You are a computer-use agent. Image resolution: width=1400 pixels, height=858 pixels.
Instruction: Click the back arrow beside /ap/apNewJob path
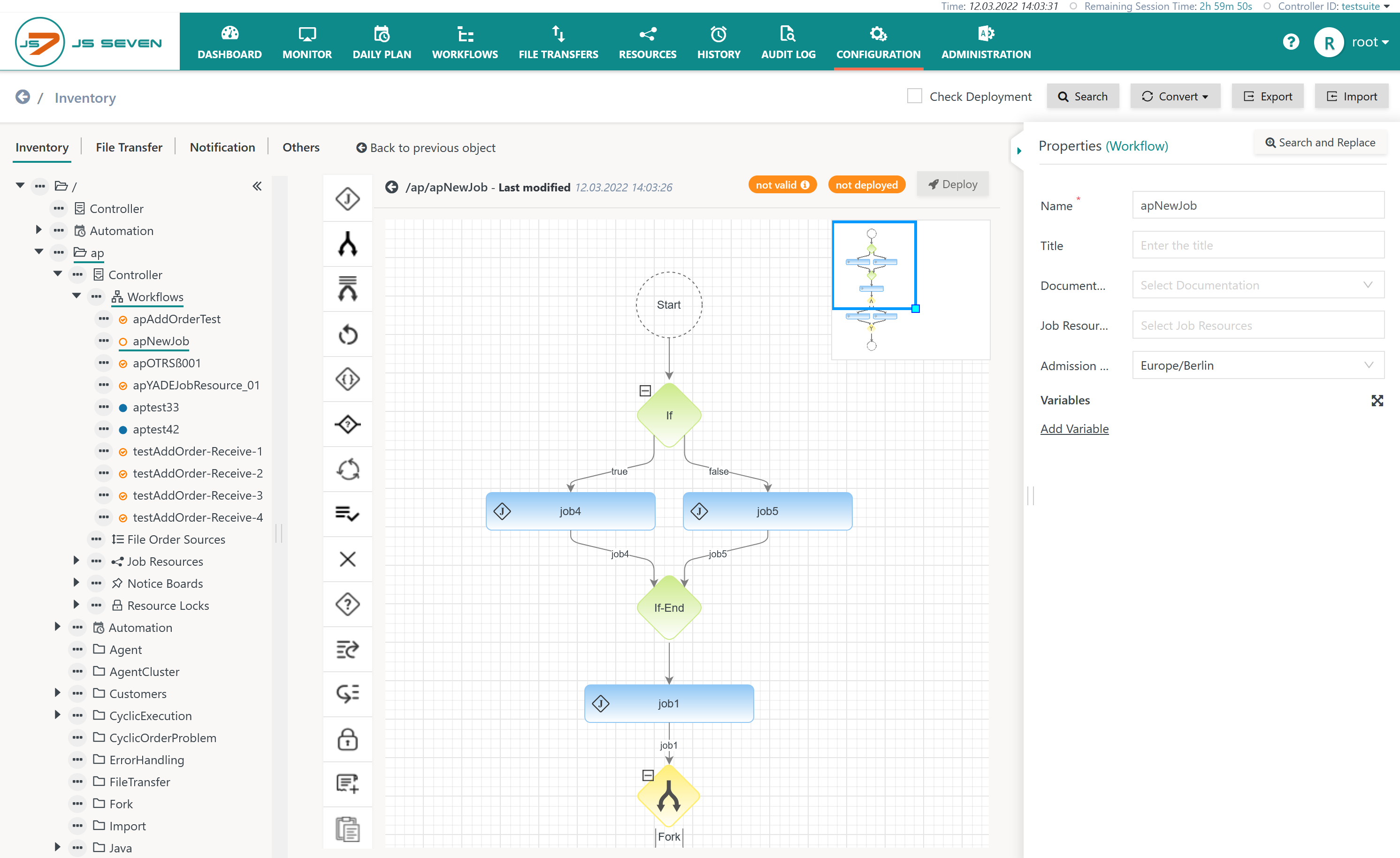click(x=391, y=187)
